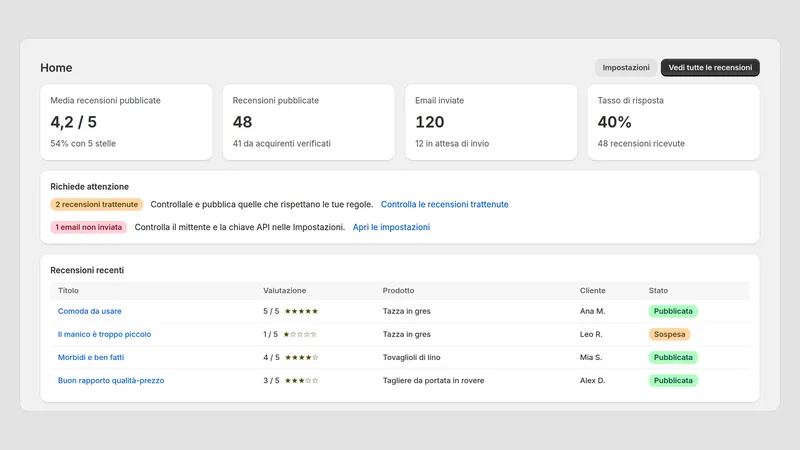Click the Cliente column header
The width and height of the screenshot is (800, 450).
click(x=592, y=290)
